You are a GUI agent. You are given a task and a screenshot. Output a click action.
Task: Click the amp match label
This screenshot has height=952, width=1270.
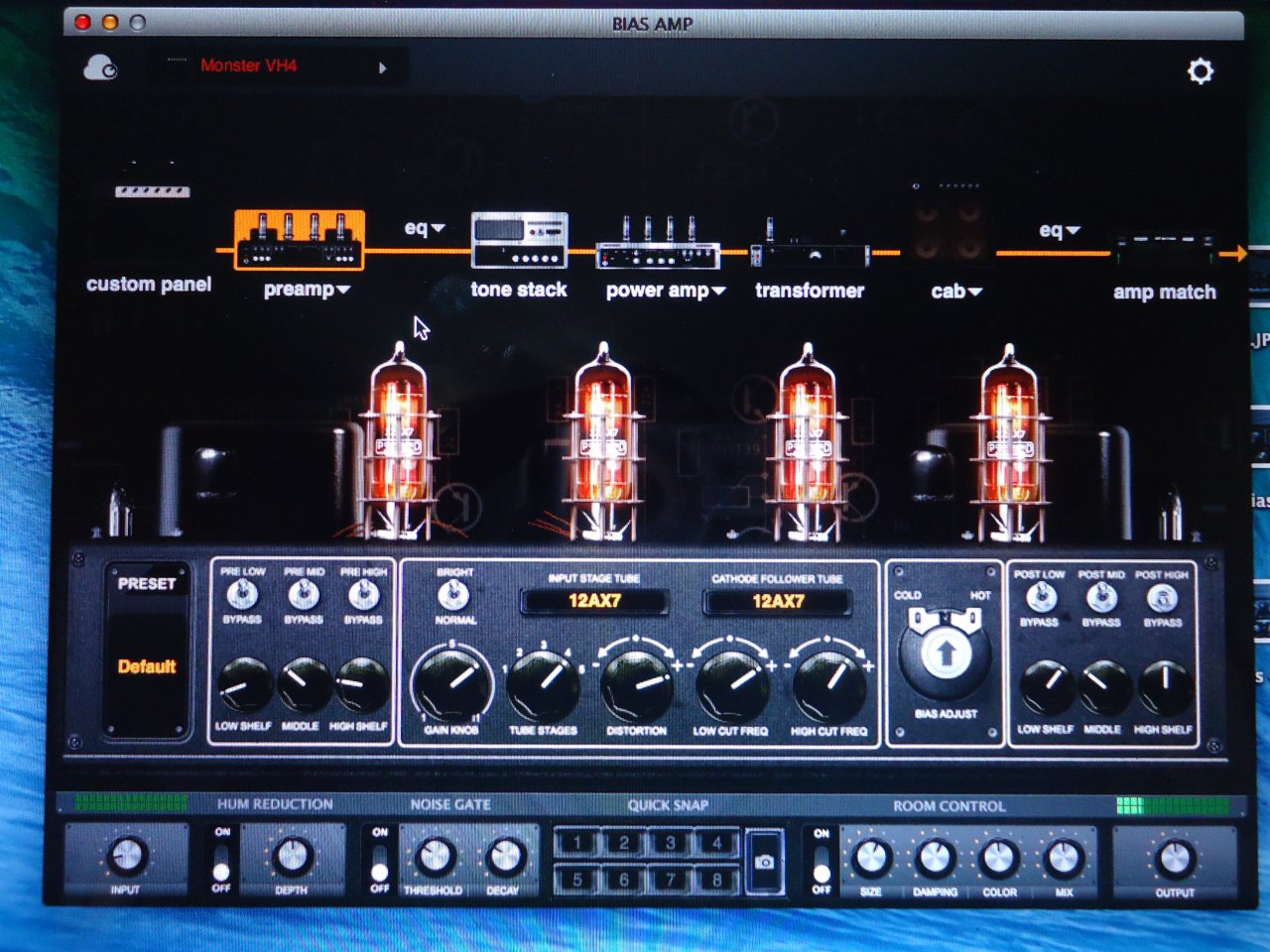click(x=1164, y=293)
